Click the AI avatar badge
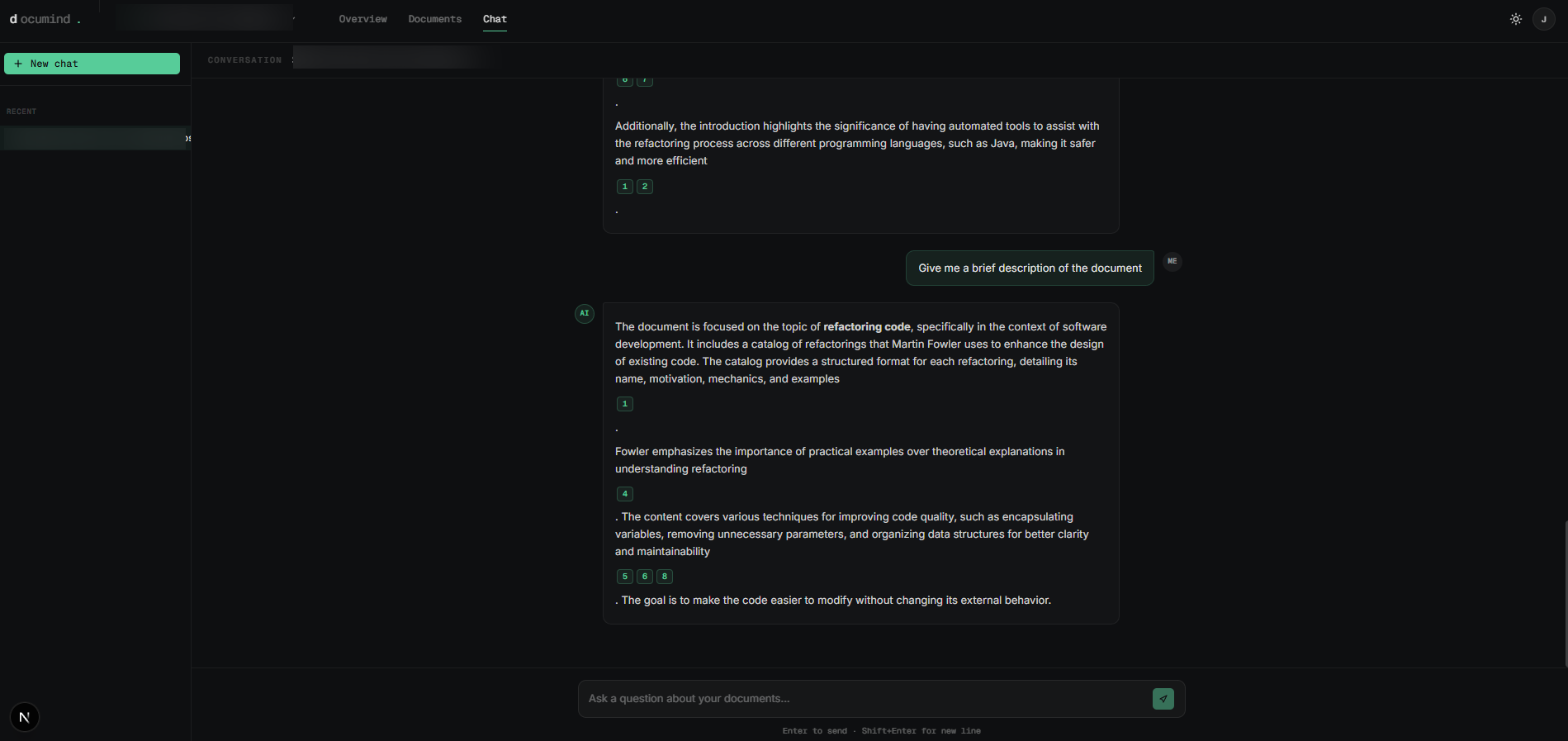The width and height of the screenshot is (1568, 741). coord(585,313)
